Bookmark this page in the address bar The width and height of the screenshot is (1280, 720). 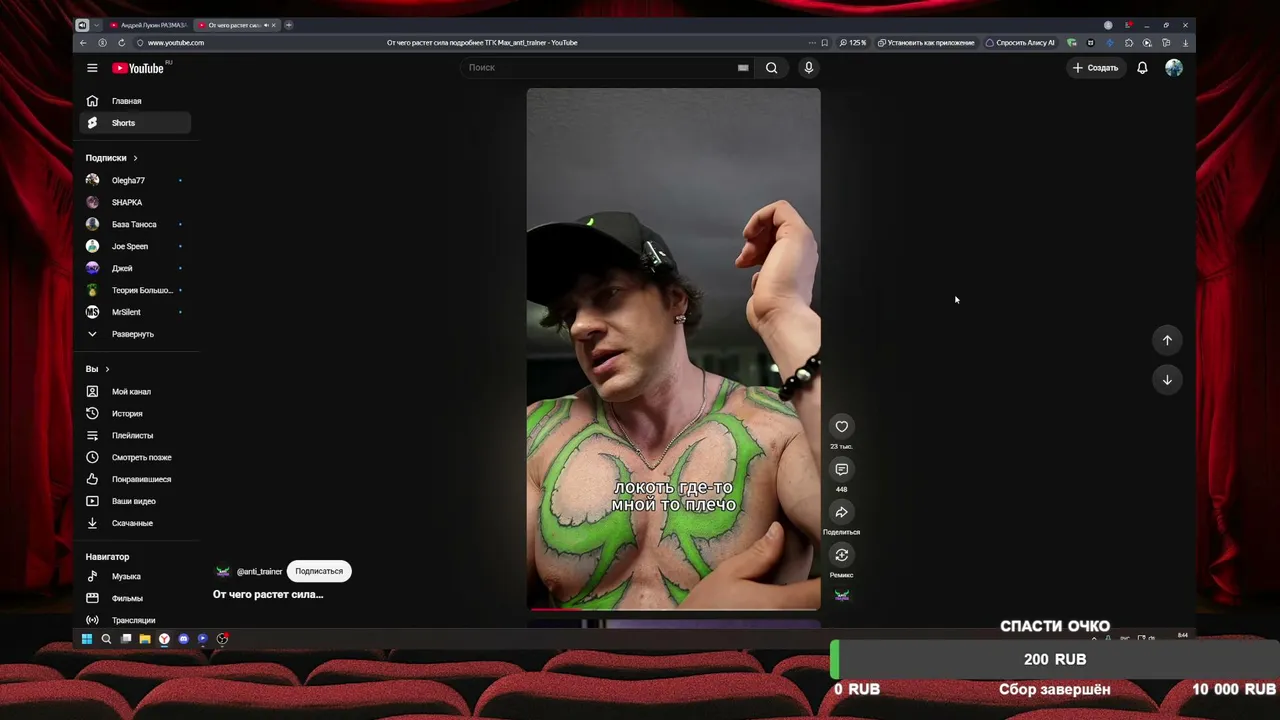(824, 43)
